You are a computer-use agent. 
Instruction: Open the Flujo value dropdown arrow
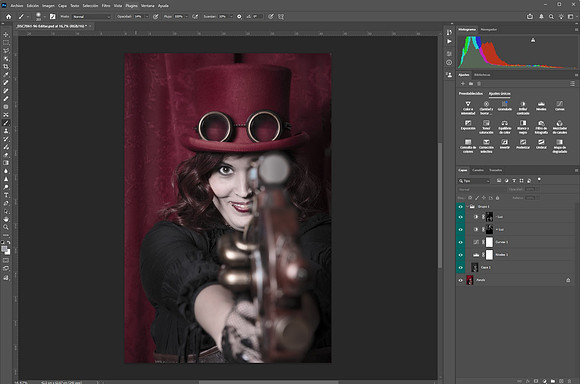tap(186, 17)
